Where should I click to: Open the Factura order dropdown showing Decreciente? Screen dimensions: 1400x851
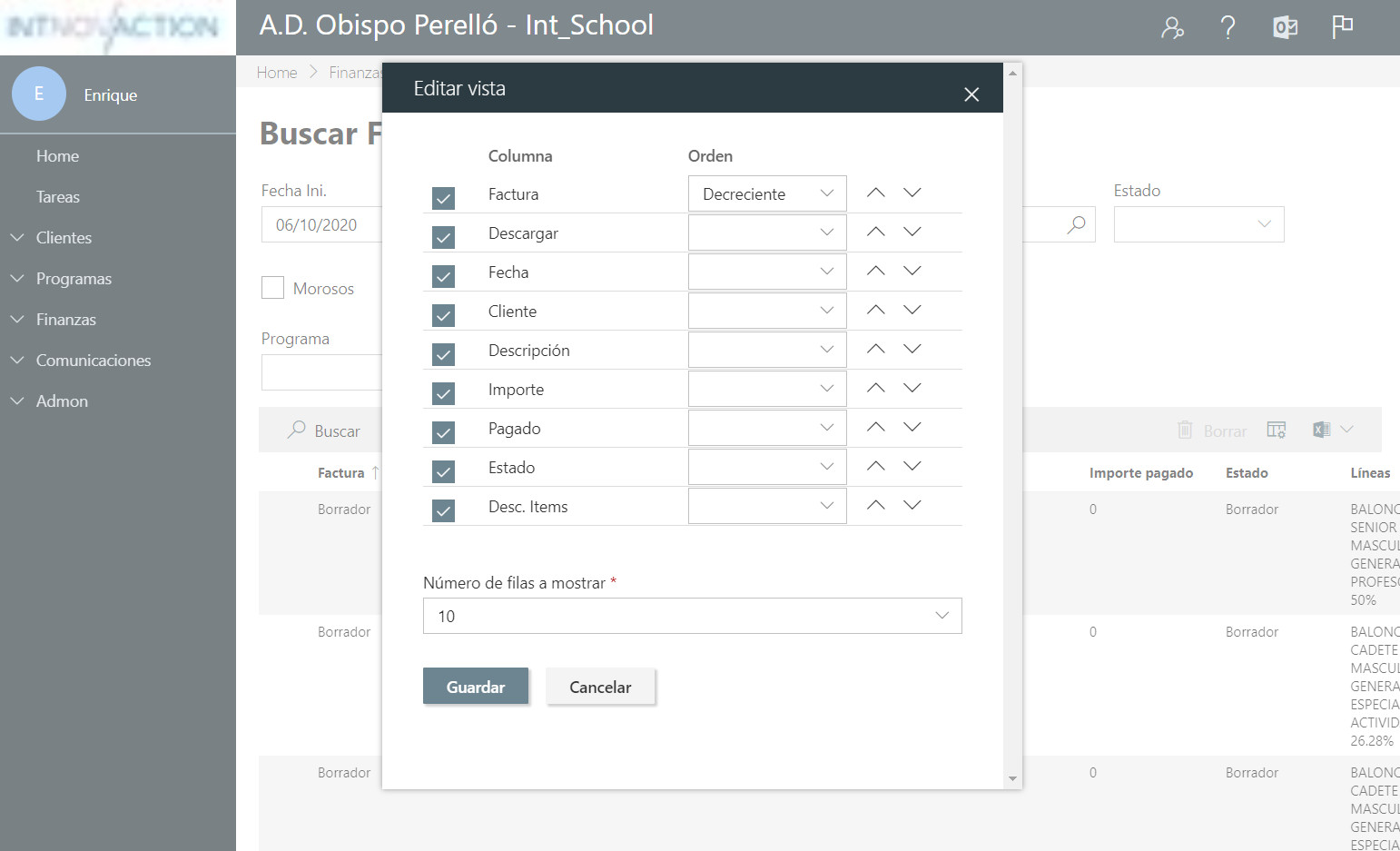point(767,193)
